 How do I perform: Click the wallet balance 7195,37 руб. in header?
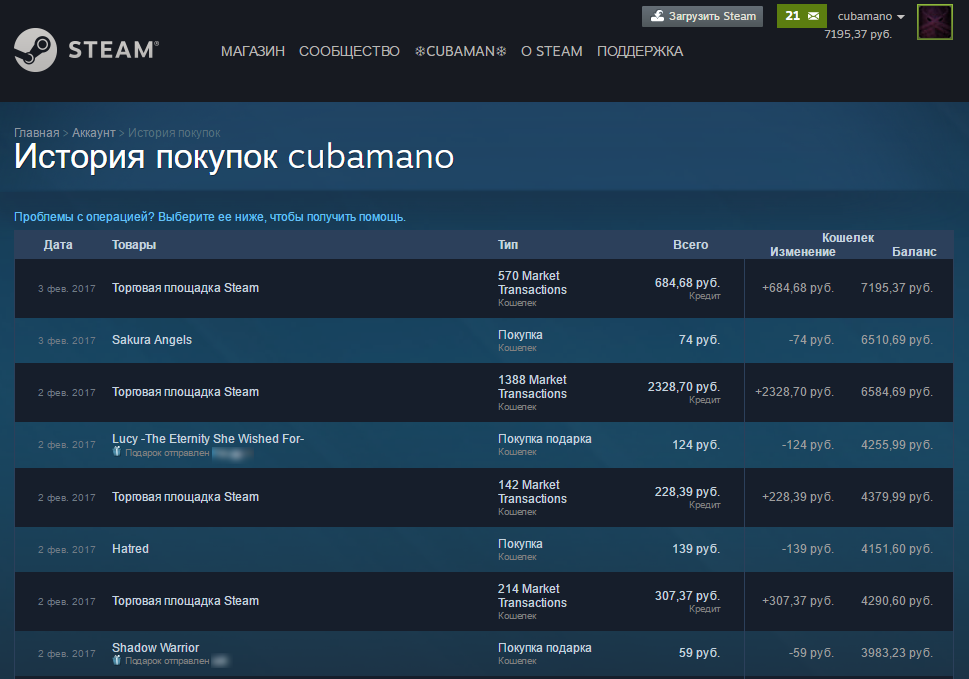(858, 34)
